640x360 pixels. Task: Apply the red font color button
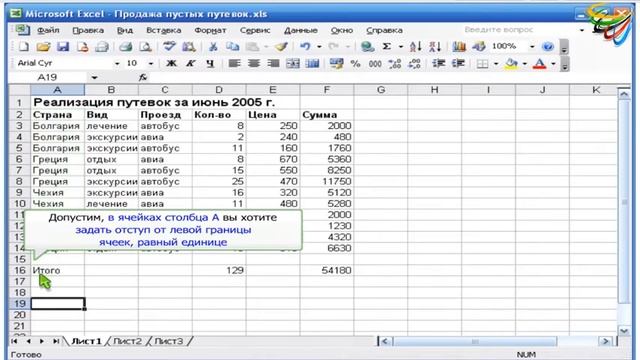click(x=540, y=64)
